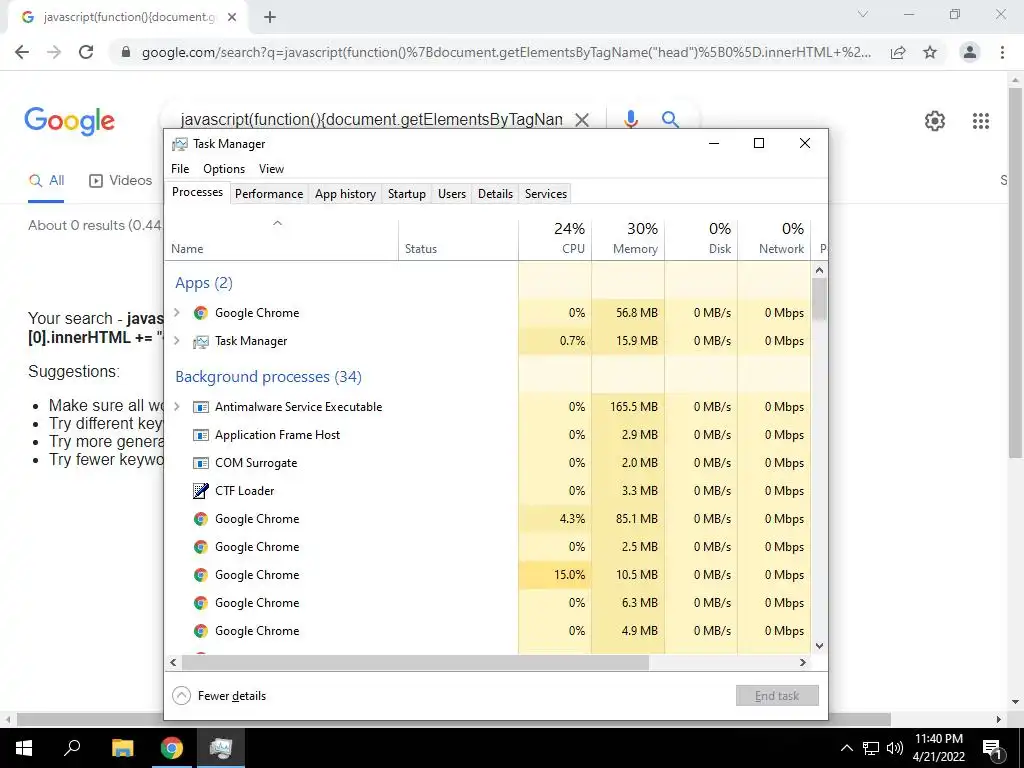Click Task Manager vertical scrollbar down arrow
The height and width of the screenshot is (768, 1024).
tap(820, 646)
